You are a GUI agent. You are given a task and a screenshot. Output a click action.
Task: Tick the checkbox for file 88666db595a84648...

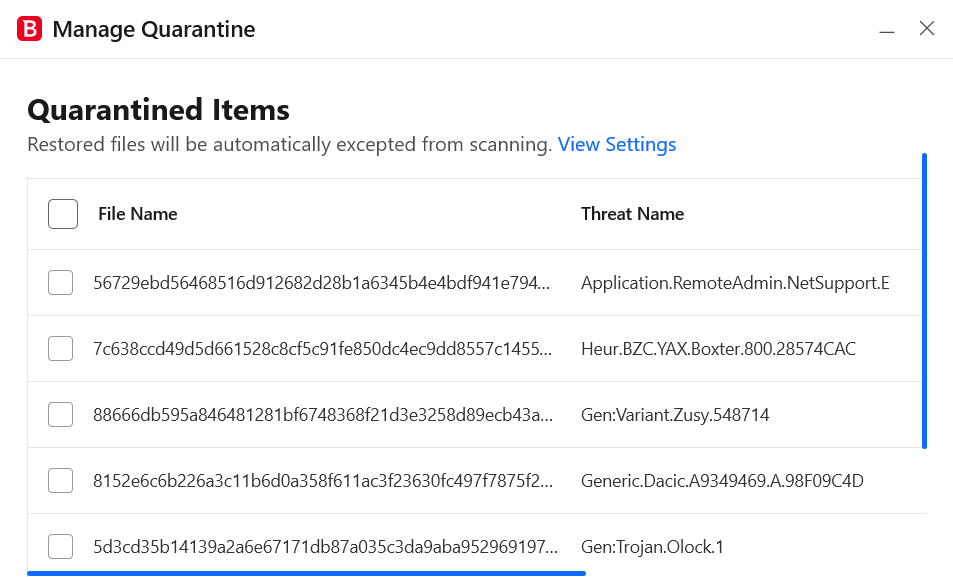click(x=61, y=415)
